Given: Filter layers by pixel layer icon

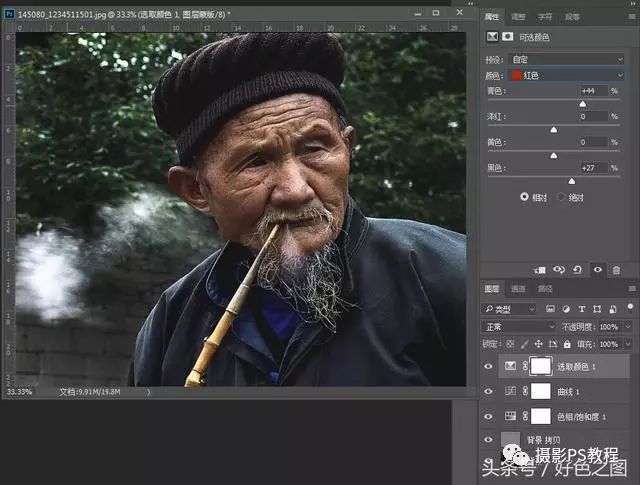Looking at the screenshot, I should [x=550, y=309].
